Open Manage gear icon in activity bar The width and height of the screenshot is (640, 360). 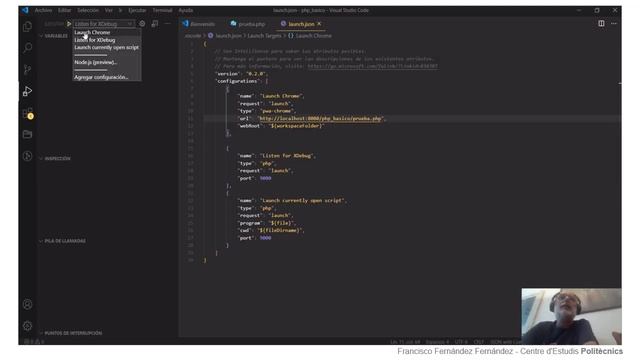point(27,326)
